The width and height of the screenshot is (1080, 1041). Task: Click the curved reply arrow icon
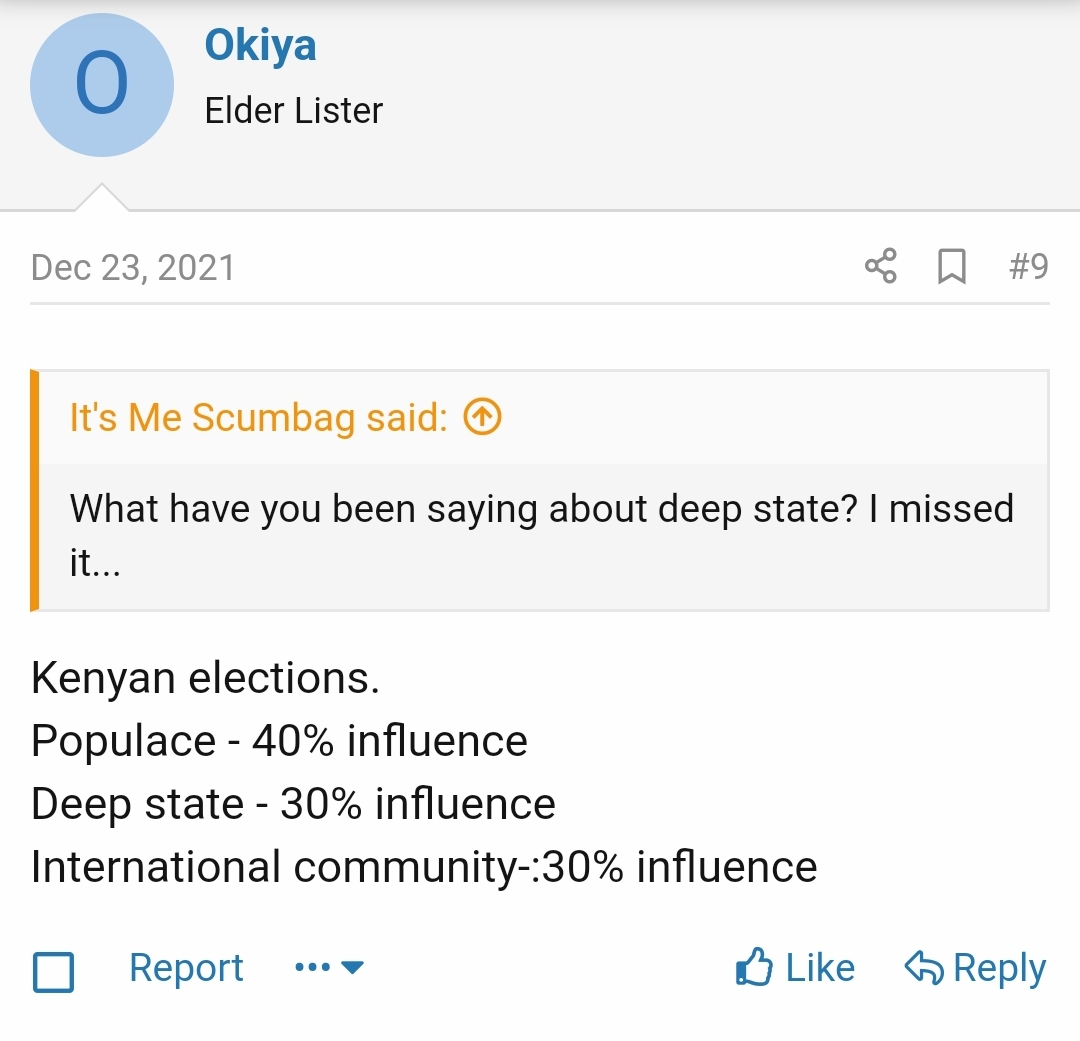pos(924,968)
